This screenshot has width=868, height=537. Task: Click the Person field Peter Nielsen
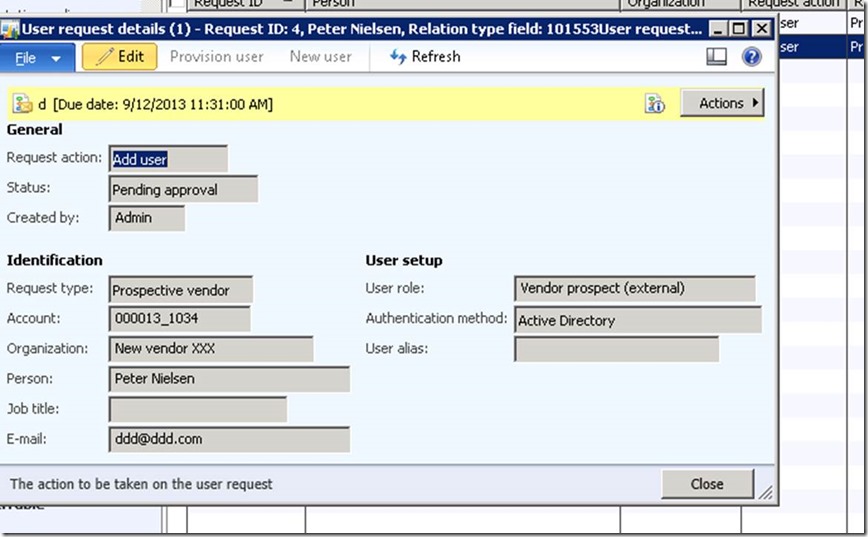coord(229,379)
